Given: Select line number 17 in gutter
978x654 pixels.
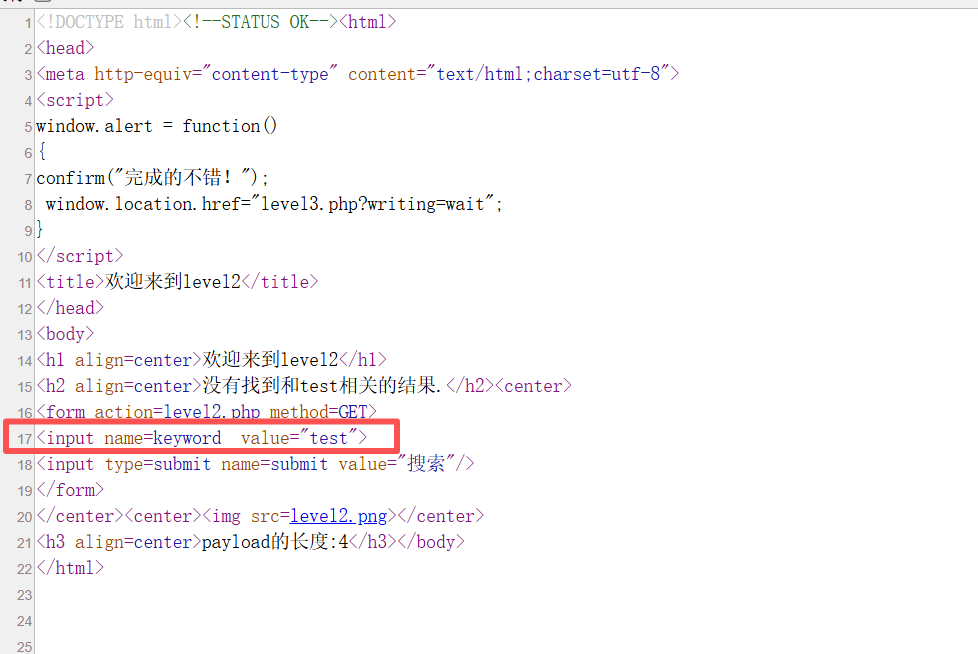Looking at the screenshot, I should coord(24,439).
